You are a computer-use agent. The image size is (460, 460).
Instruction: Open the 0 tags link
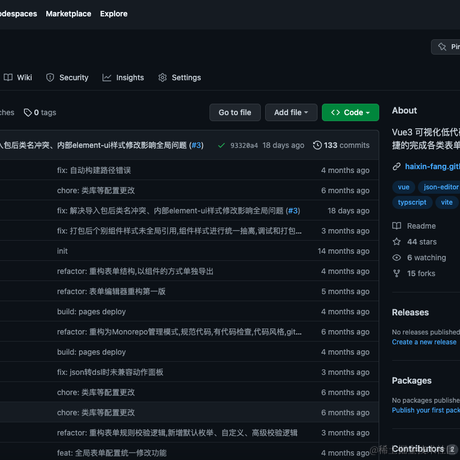tap(40, 112)
